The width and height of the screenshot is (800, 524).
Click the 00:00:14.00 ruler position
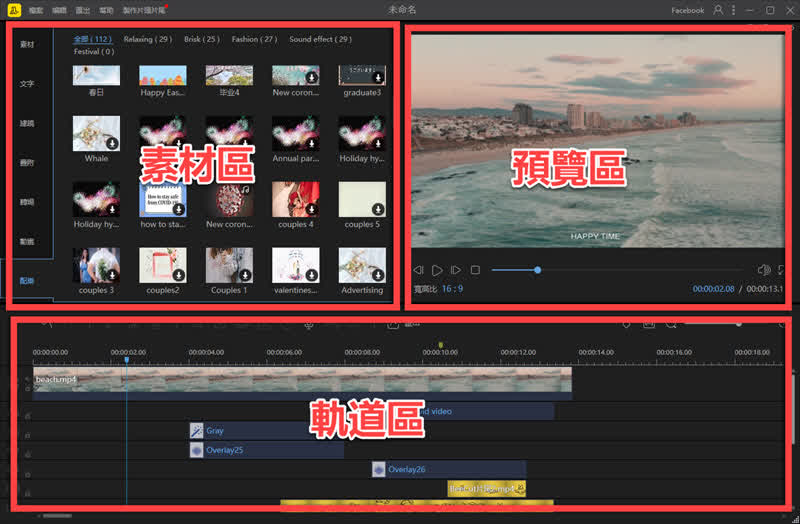(596, 352)
